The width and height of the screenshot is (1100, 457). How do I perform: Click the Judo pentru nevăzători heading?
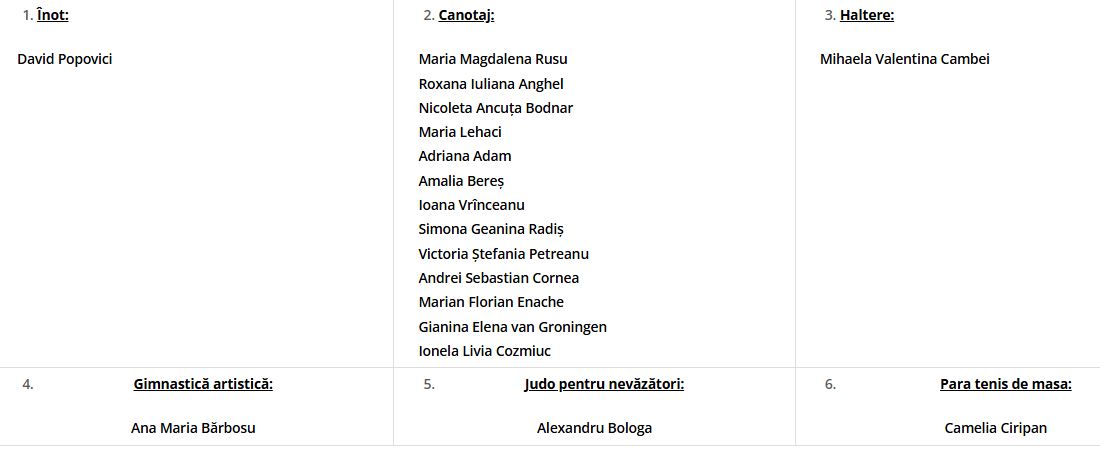click(604, 384)
